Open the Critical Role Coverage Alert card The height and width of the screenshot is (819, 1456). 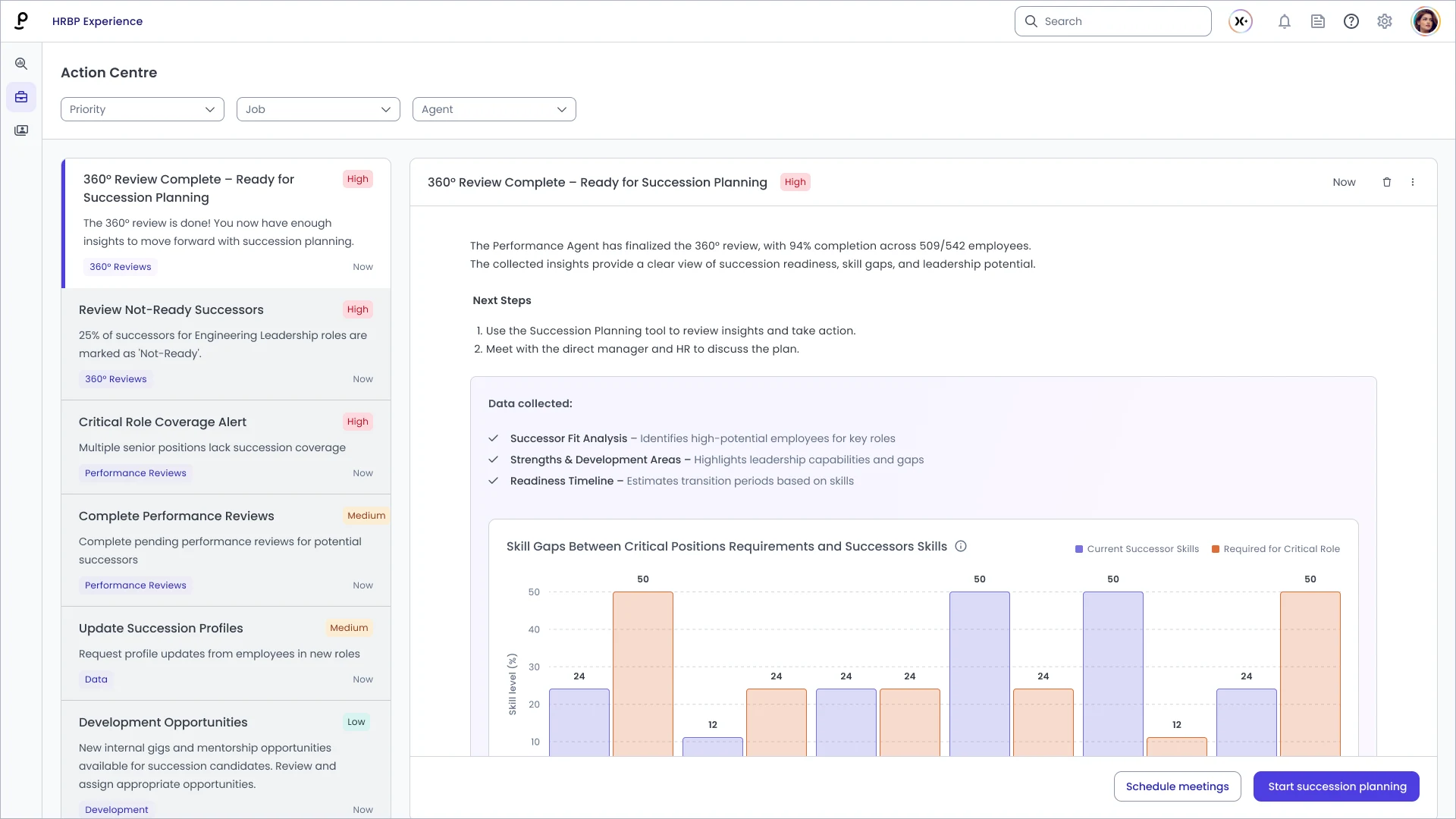[x=226, y=447]
